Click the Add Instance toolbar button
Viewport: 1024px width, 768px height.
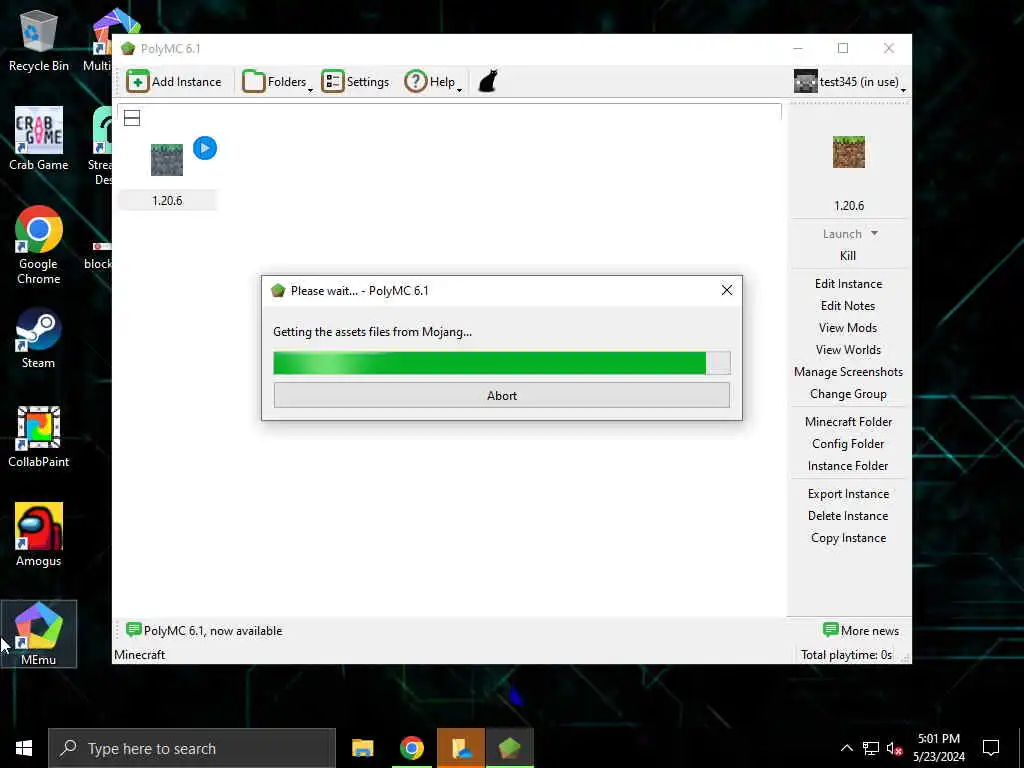pyautogui.click(x=174, y=82)
